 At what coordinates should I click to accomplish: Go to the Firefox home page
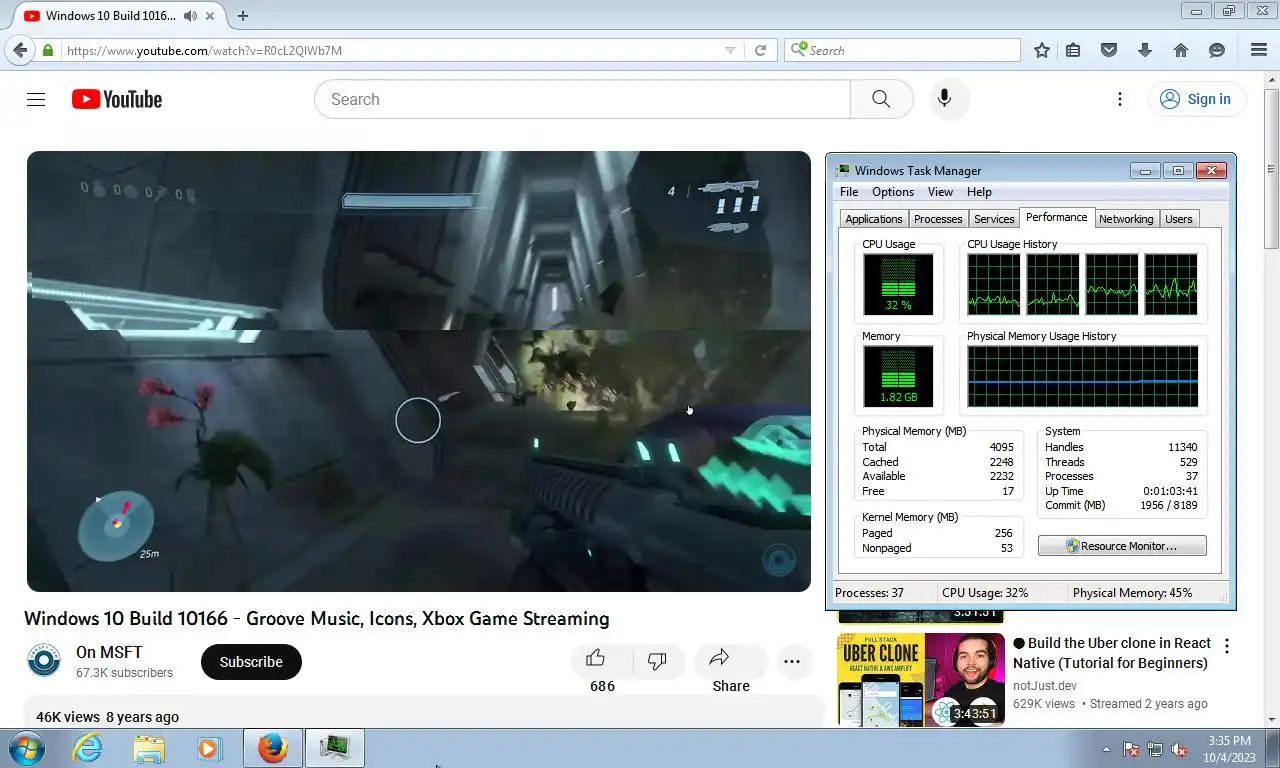point(1181,50)
